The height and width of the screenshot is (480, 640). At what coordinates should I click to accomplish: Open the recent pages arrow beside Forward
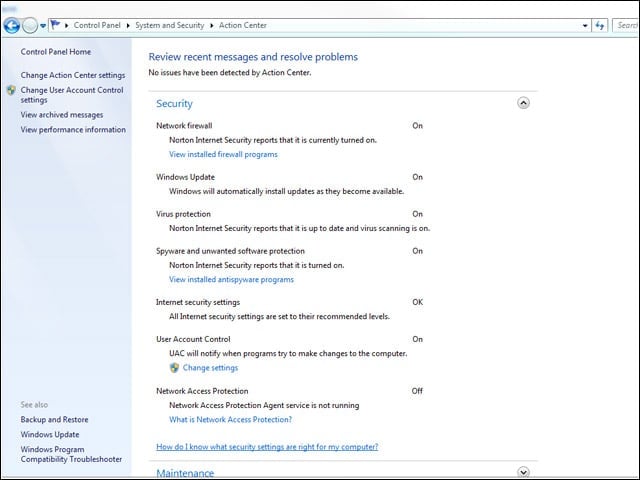43,26
